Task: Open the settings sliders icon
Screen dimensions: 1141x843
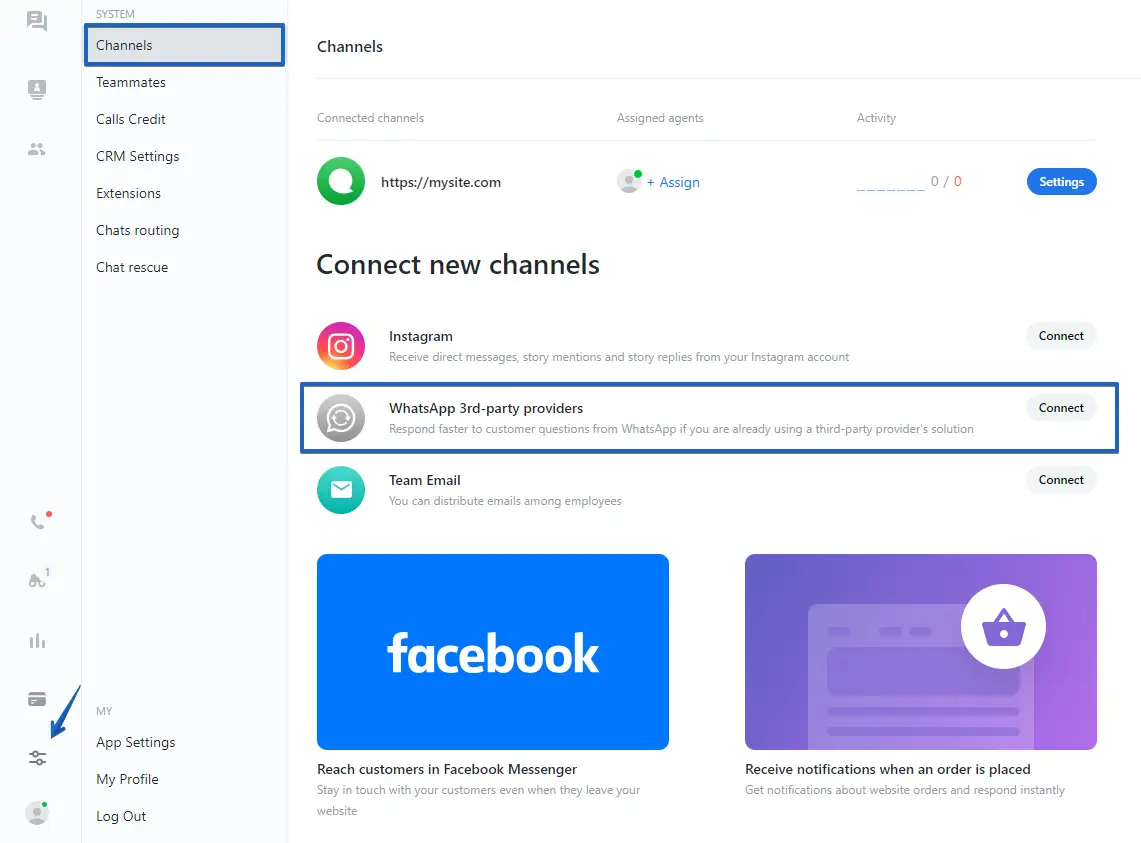Action: point(37,758)
